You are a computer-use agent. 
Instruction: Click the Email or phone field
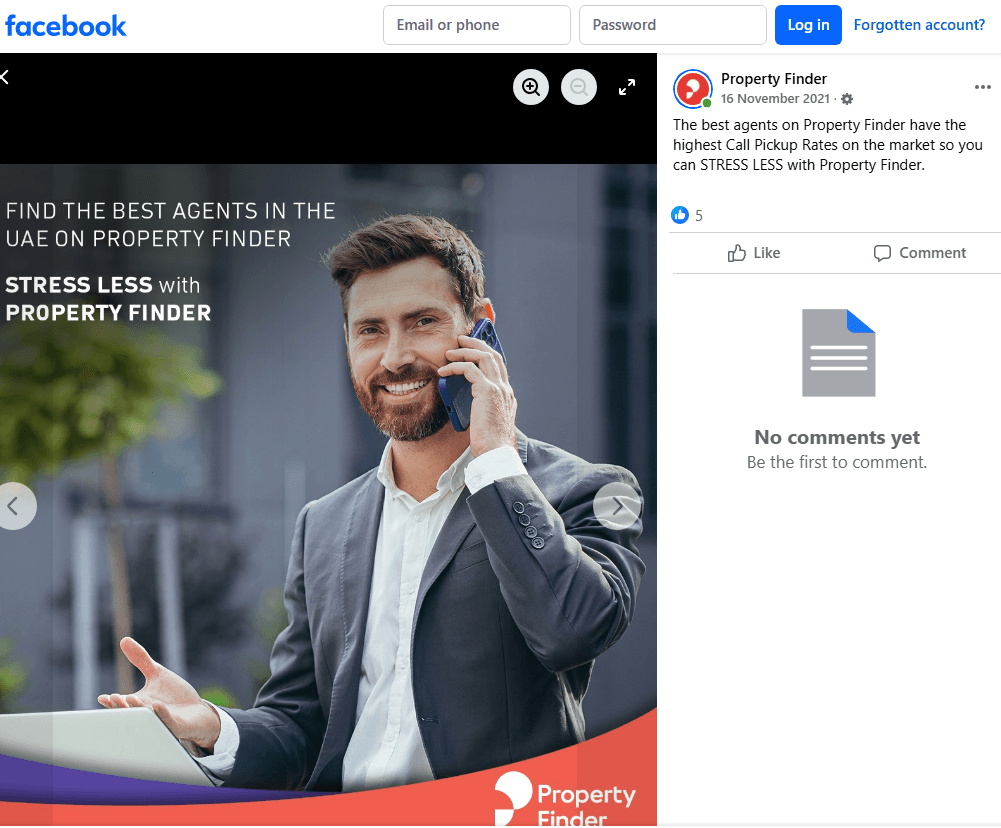(476, 25)
